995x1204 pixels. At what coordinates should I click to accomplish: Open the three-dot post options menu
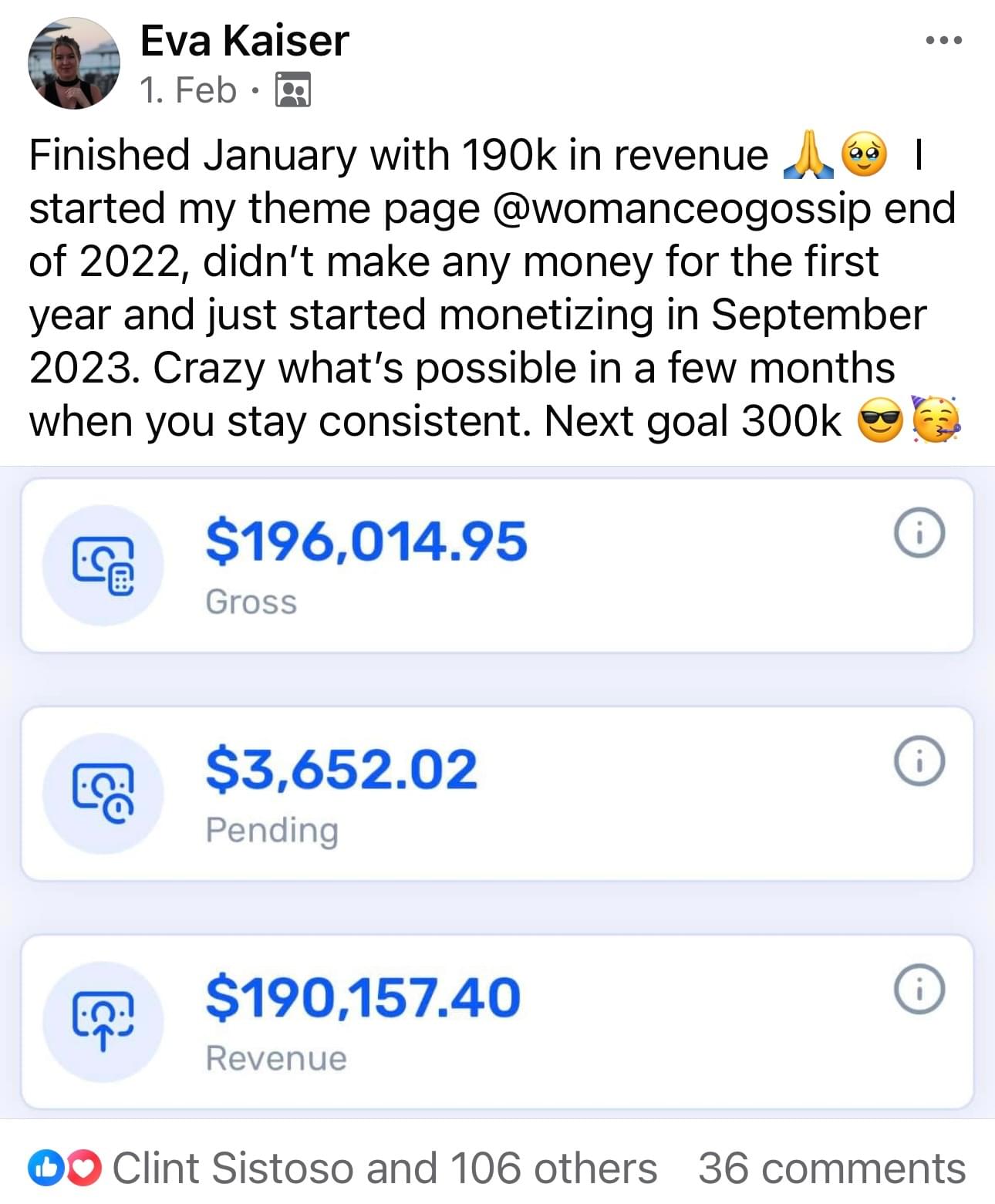click(x=944, y=40)
